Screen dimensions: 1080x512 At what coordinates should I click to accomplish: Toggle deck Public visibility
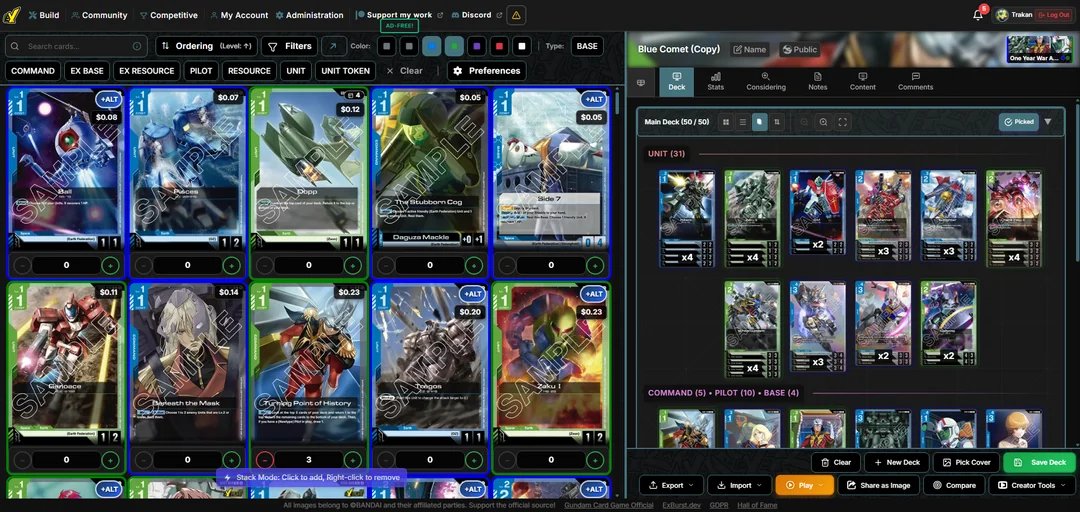coord(800,50)
